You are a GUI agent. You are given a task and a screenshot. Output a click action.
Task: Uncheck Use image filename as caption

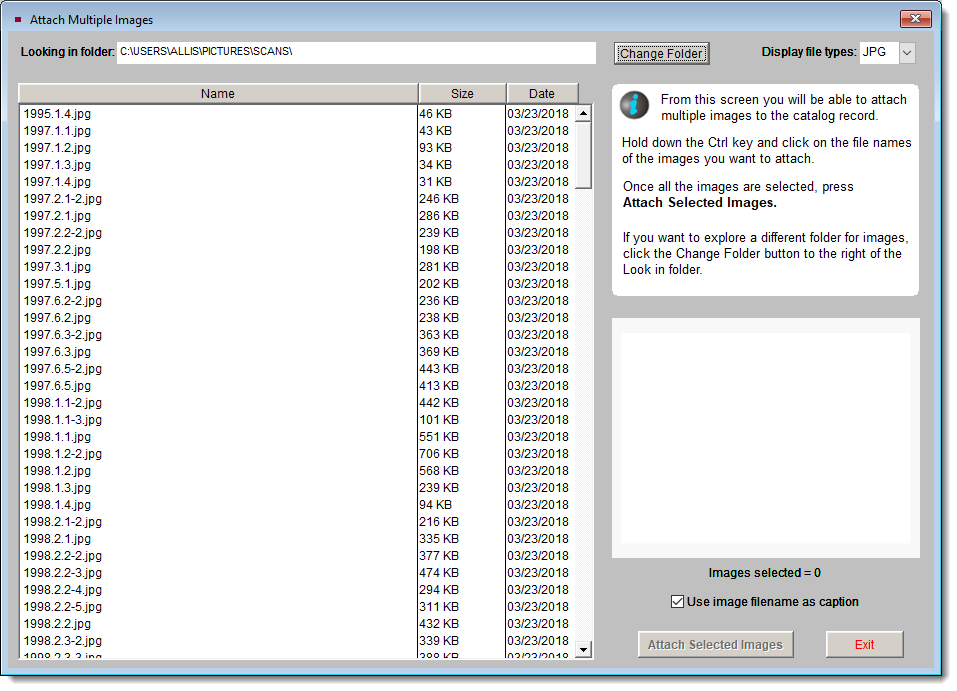676,602
